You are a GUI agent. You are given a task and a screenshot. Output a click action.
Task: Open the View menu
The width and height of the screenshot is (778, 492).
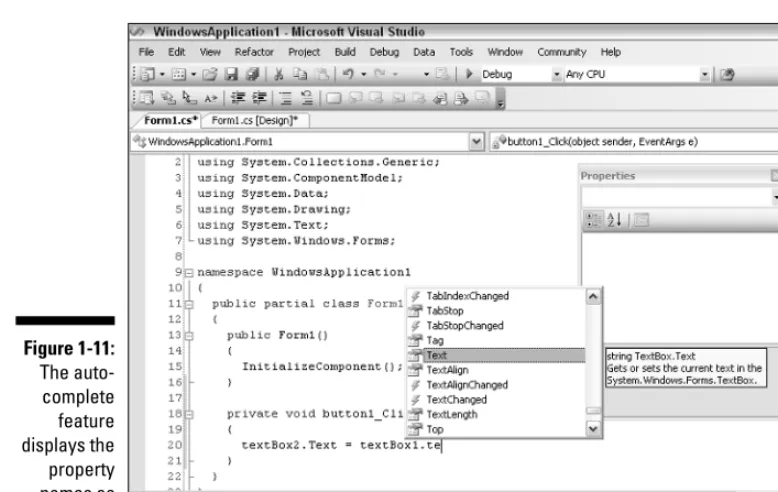click(210, 52)
